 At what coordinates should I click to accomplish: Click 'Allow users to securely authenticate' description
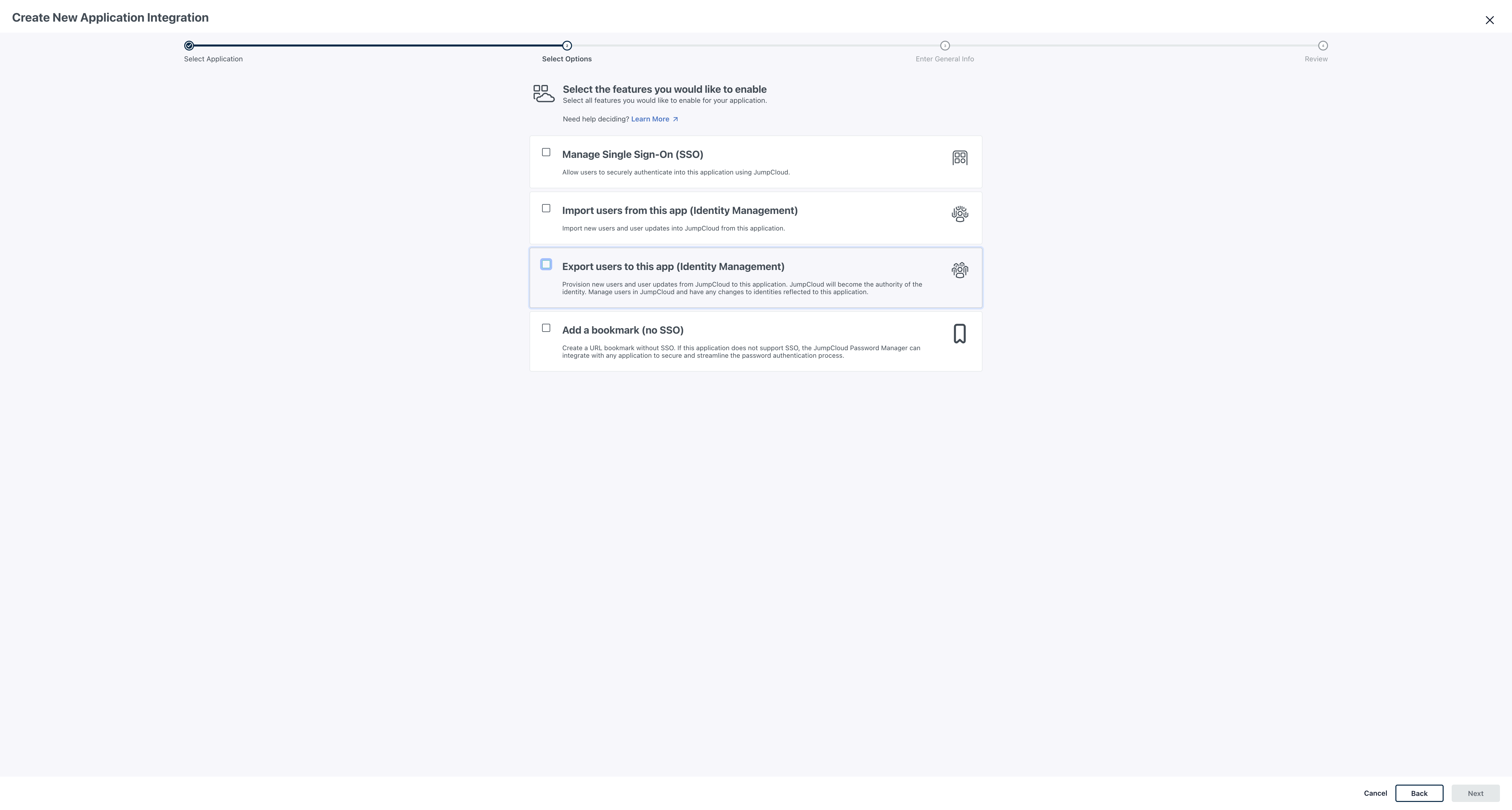pyautogui.click(x=676, y=172)
